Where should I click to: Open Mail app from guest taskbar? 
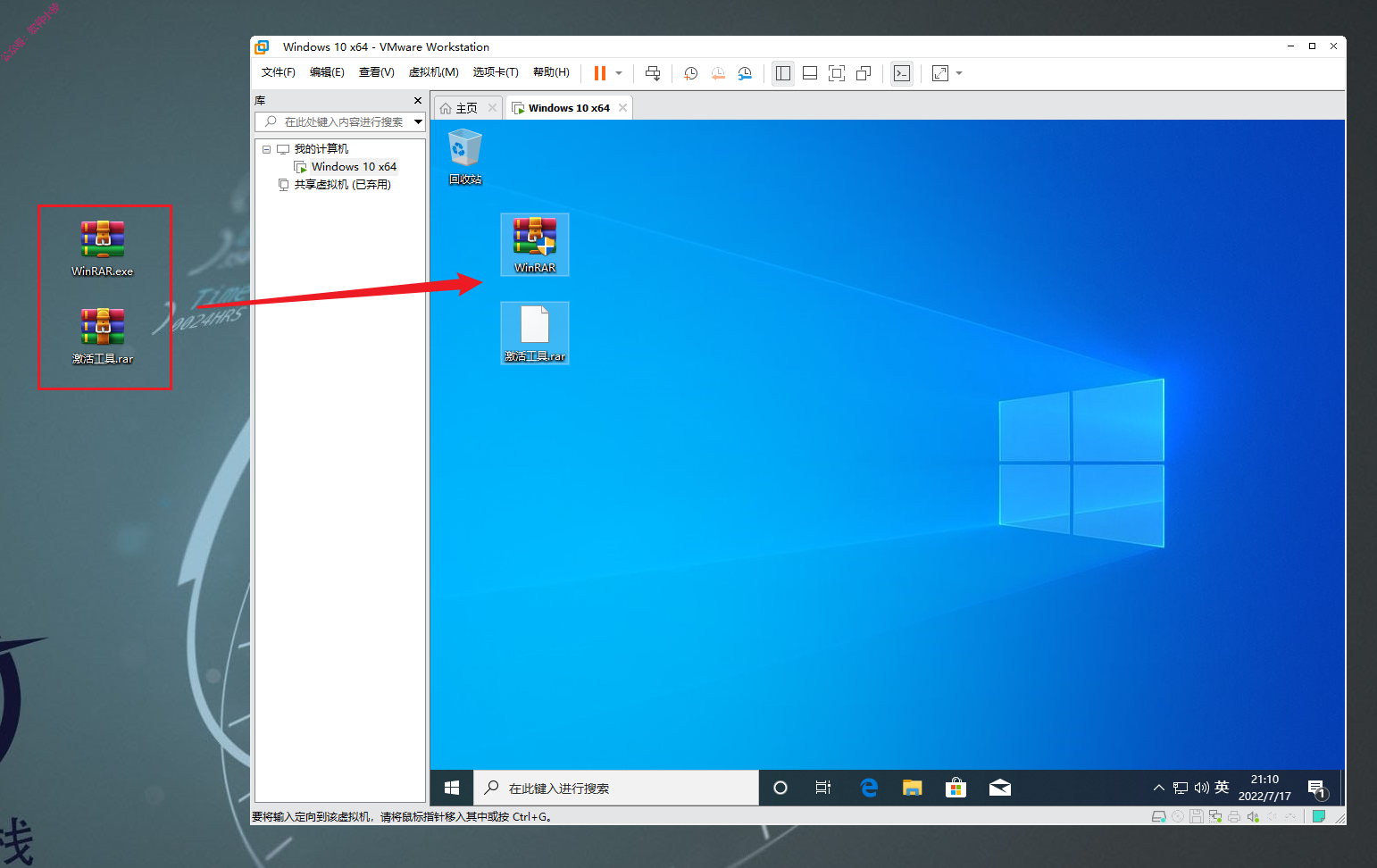(x=1000, y=788)
